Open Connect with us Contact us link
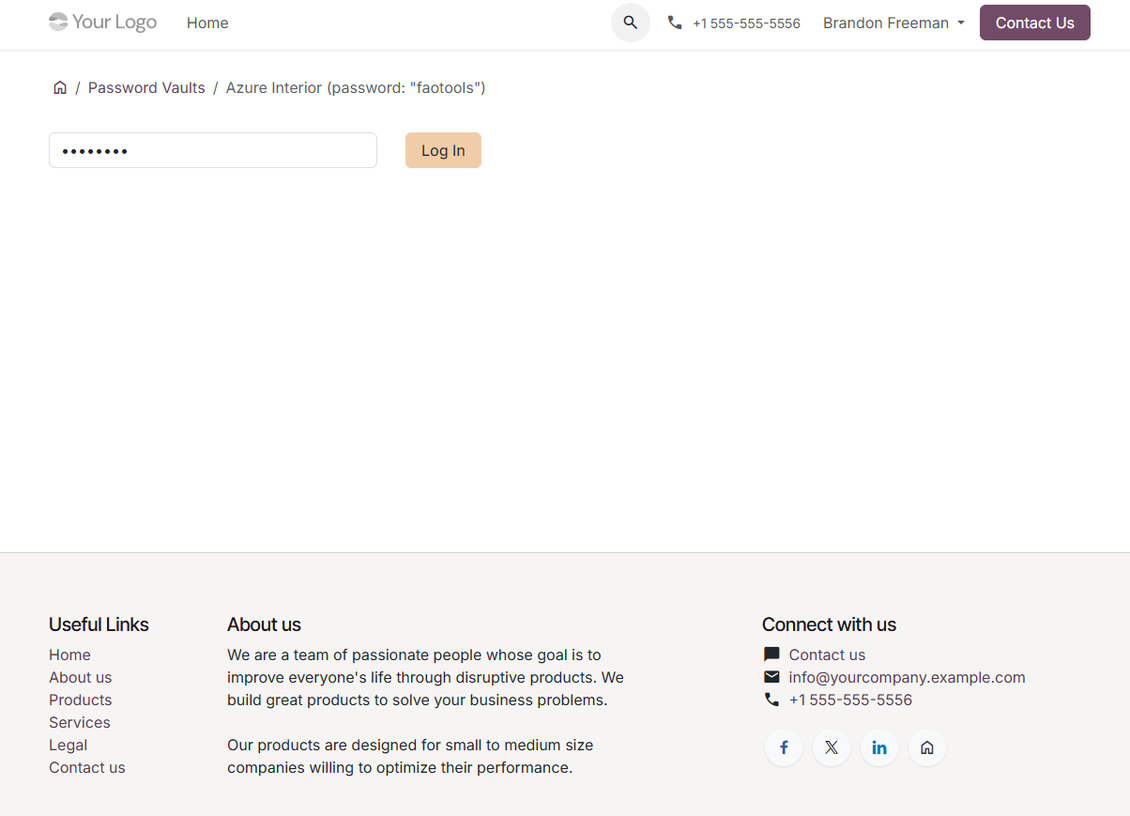 click(x=827, y=655)
